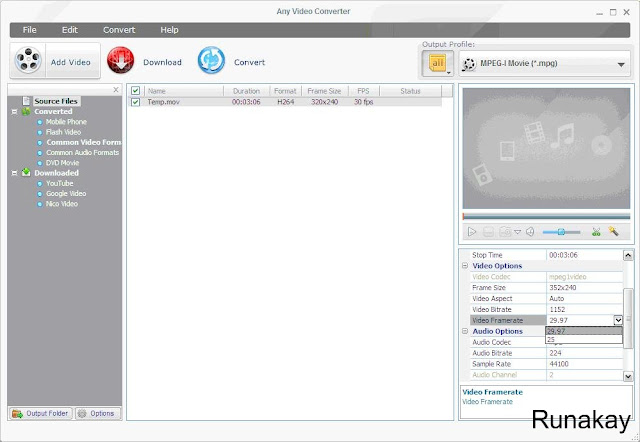Select YouTube under Downloaded
640x442 pixels.
coord(60,183)
